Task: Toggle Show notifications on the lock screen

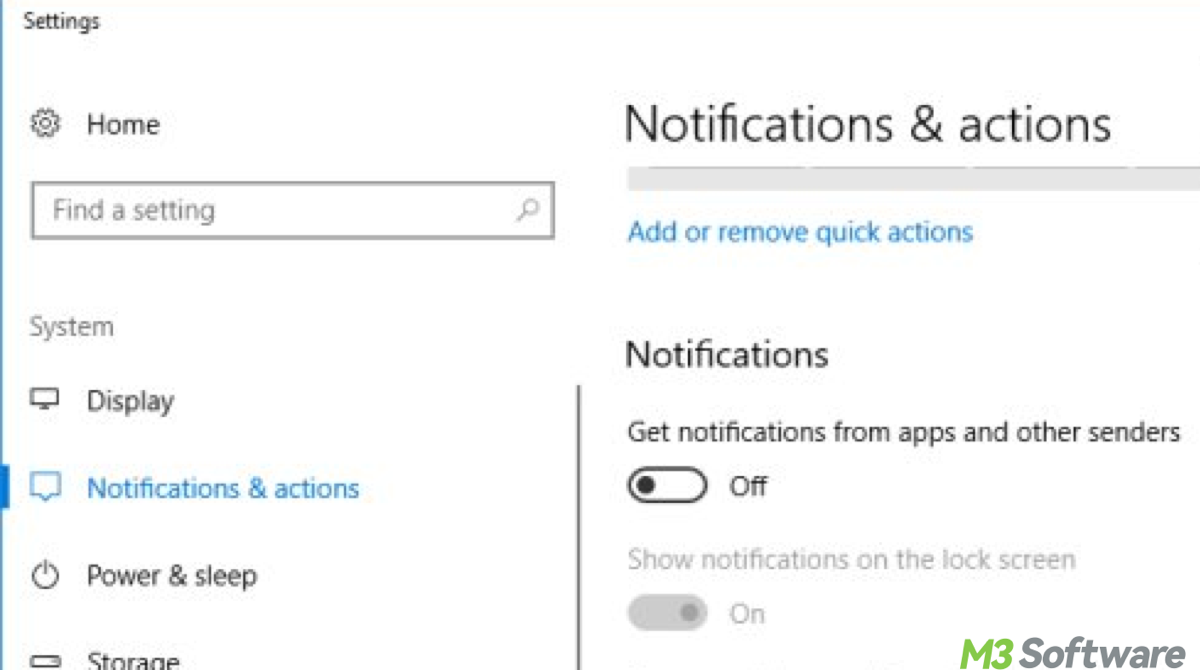Action: point(667,613)
